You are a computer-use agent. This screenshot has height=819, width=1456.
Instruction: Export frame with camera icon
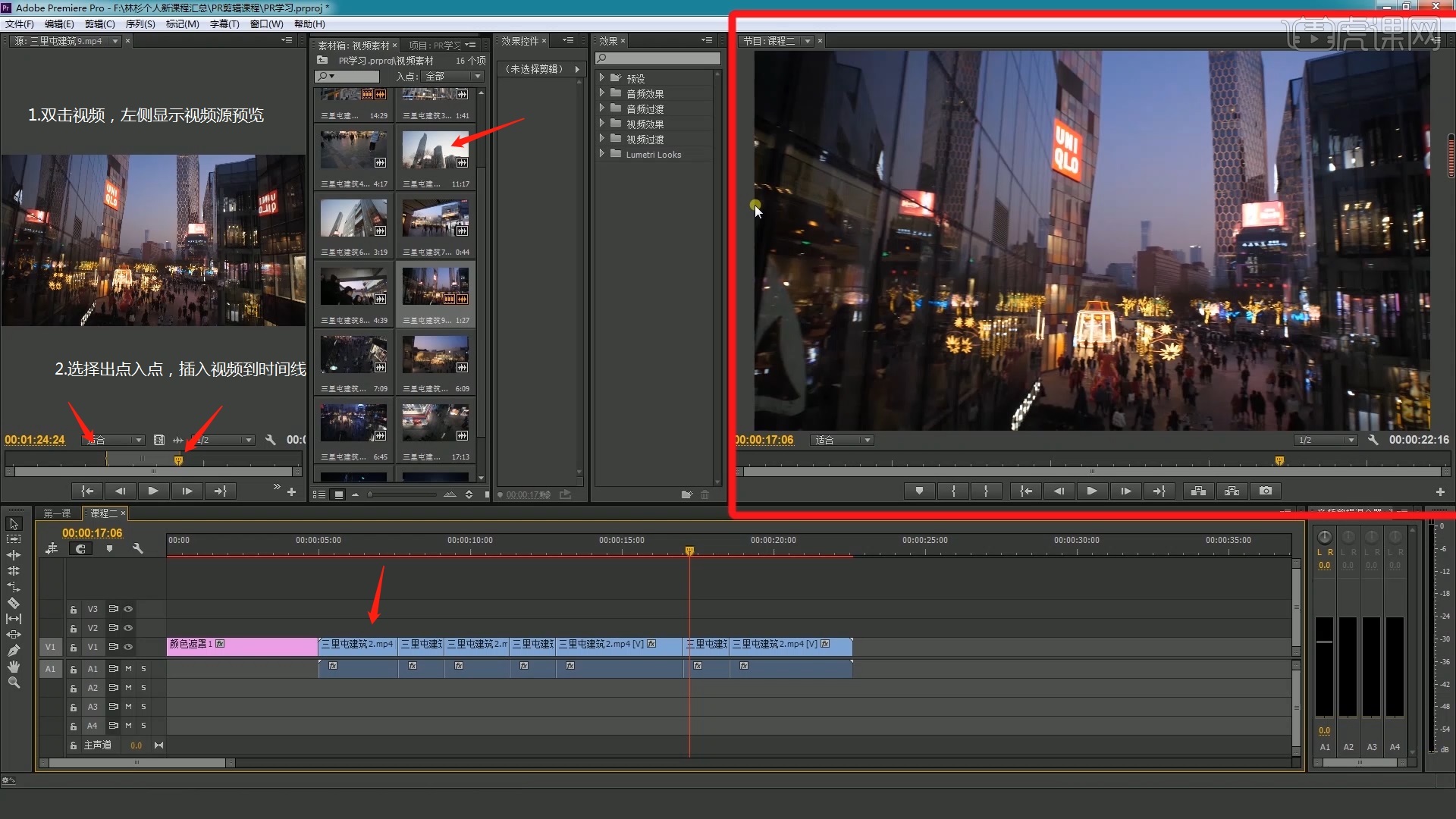[x=1266, y=491]
